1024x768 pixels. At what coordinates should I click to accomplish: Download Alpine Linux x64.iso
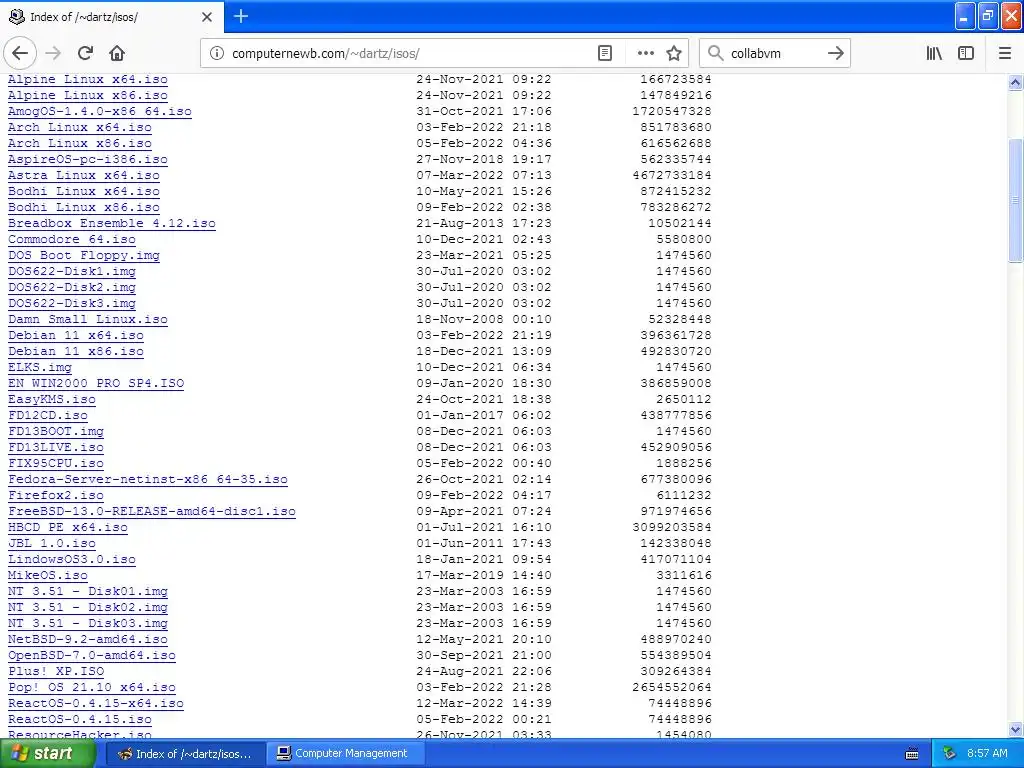88,79
